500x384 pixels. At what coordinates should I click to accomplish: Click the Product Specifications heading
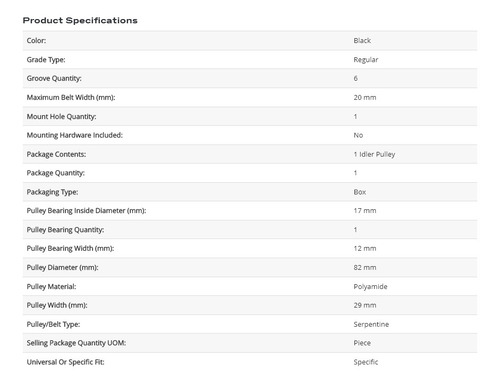(x=80, y=20)
